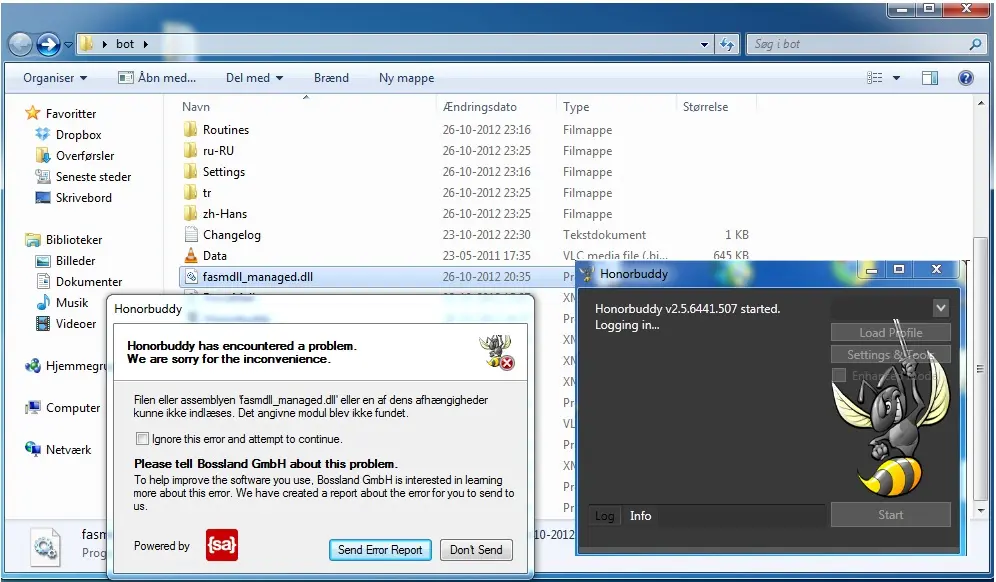Go back in Explorer navigation

20,44
